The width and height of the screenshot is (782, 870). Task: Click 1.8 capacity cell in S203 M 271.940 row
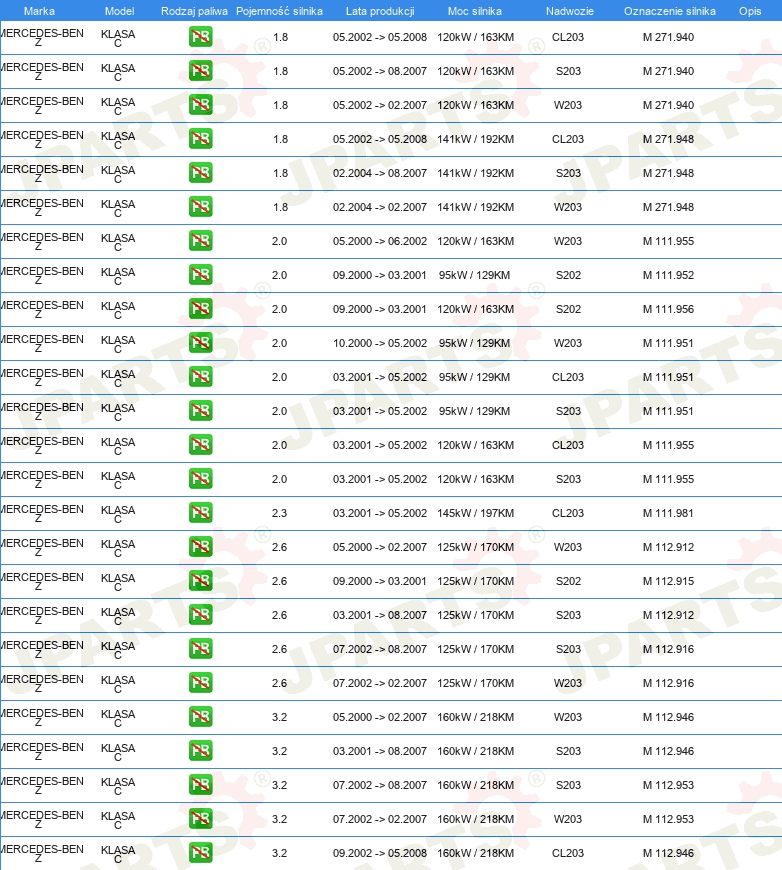click(x=280, y=71)
